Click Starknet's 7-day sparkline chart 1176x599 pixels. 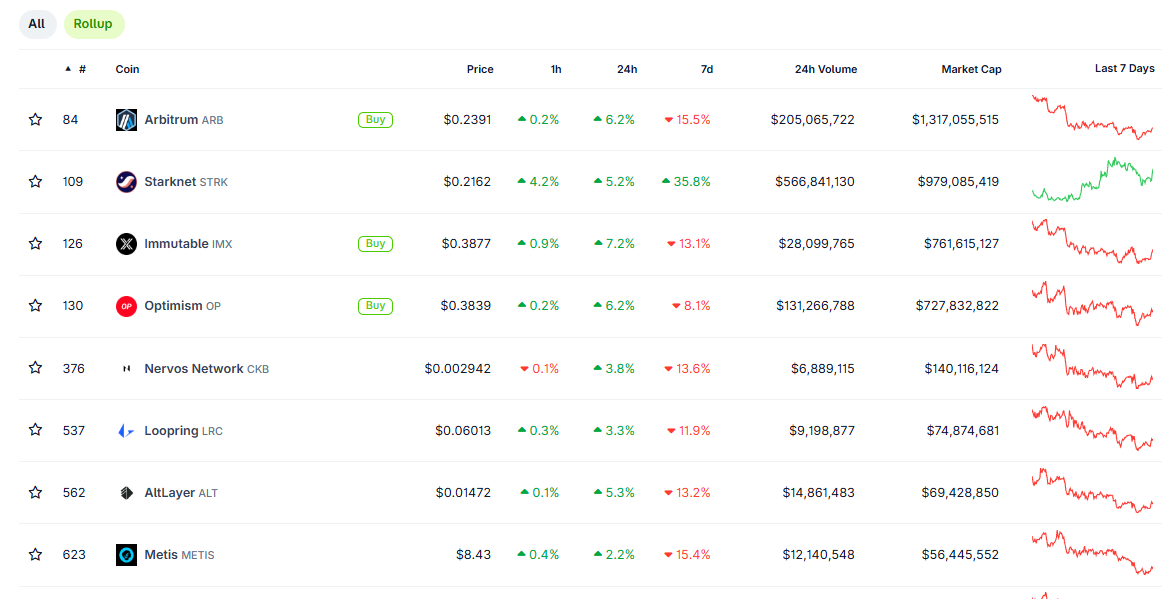pos(1093,181)
